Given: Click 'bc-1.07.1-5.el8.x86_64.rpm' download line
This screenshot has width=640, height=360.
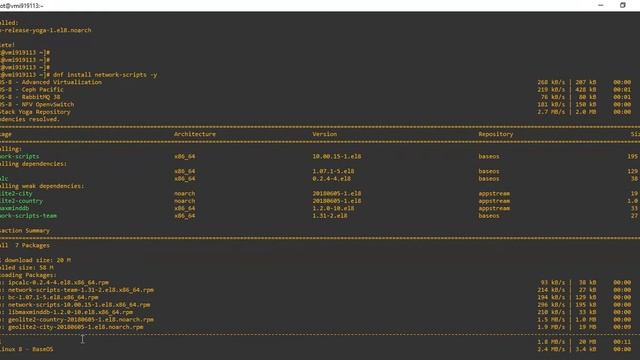Looking at the screenshot, I should pos(53,297).
